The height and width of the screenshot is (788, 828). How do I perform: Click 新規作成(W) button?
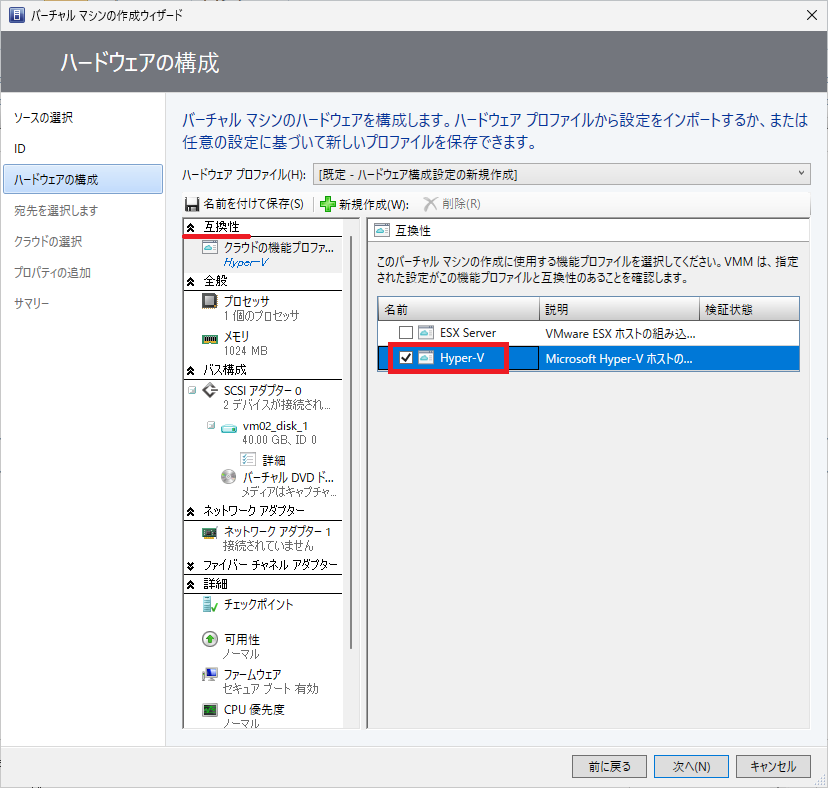[364, 204]
